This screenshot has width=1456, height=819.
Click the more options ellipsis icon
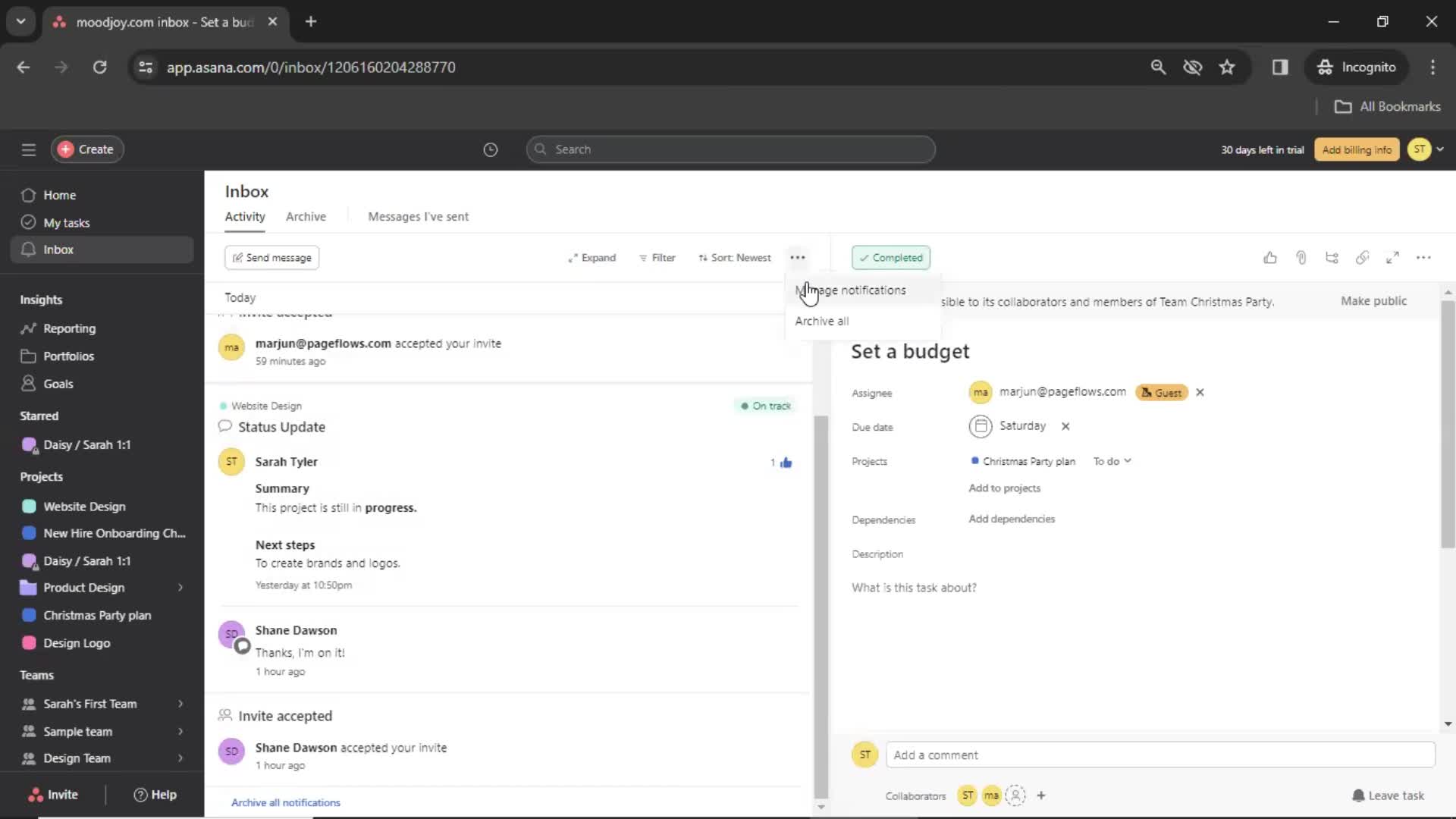pos(797,257)
